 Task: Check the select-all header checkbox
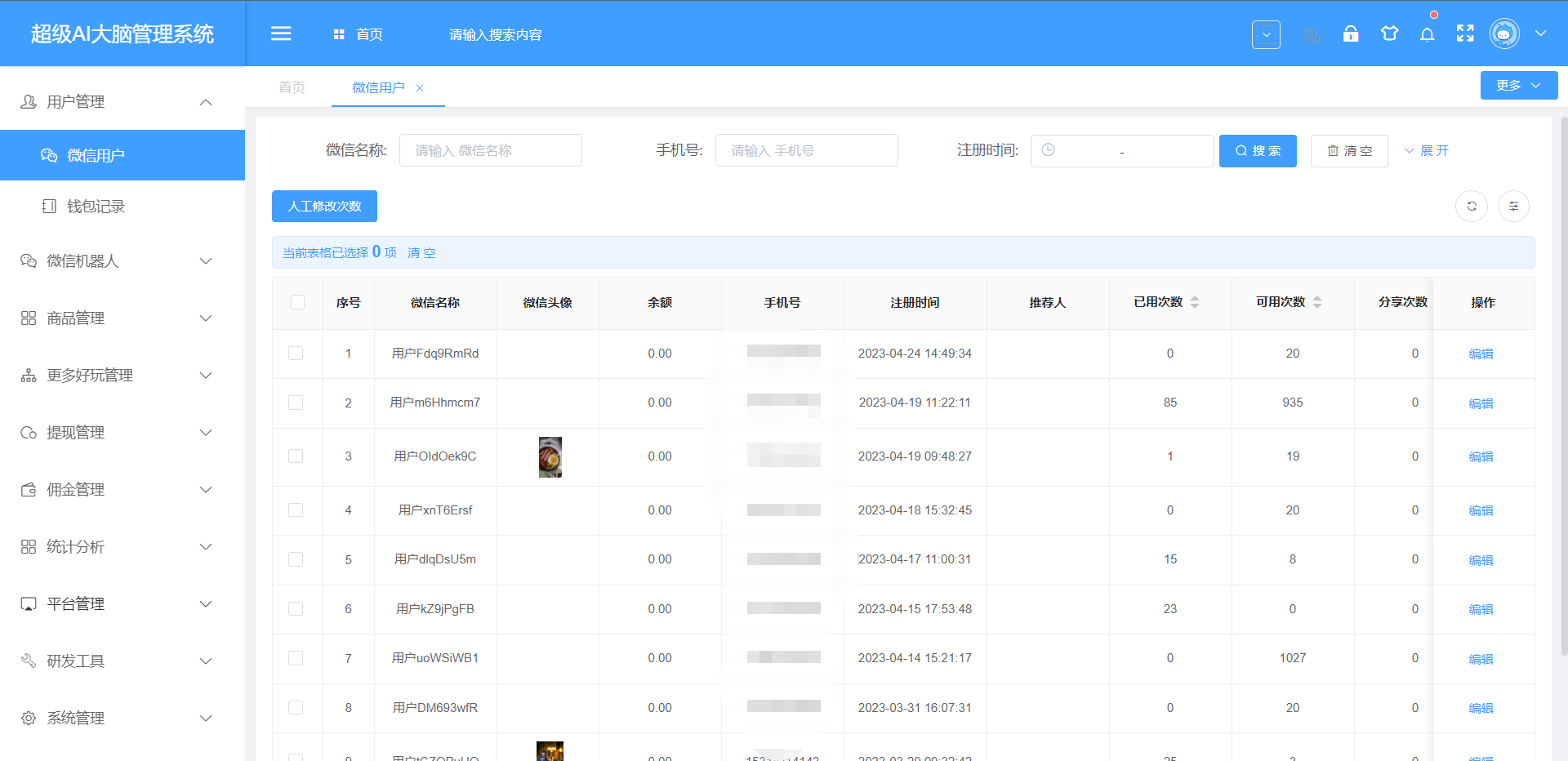pyautogui.click(x=297, y=303)
